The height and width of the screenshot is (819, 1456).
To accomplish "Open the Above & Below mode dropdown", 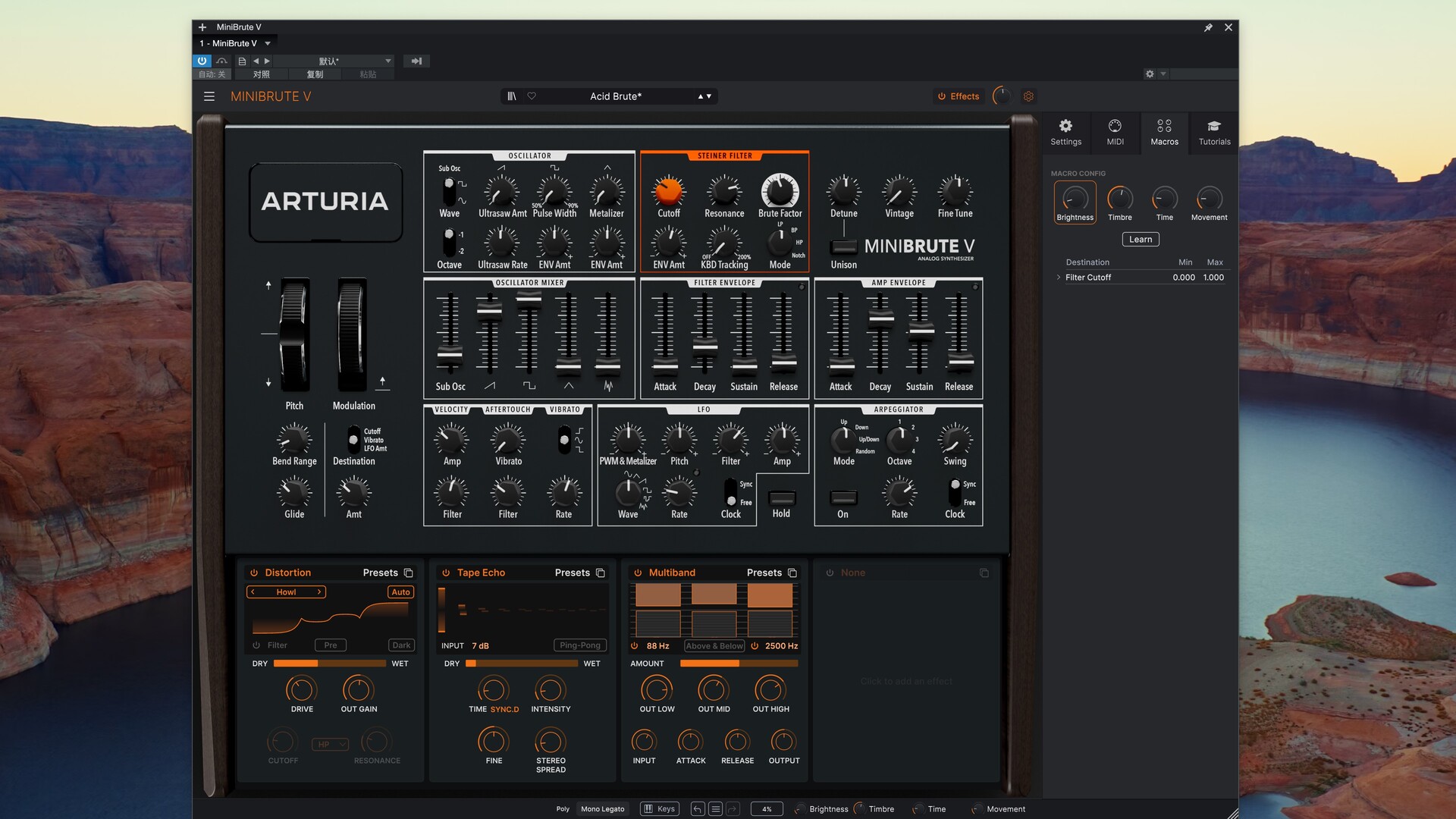I will (x=714, y=646).
